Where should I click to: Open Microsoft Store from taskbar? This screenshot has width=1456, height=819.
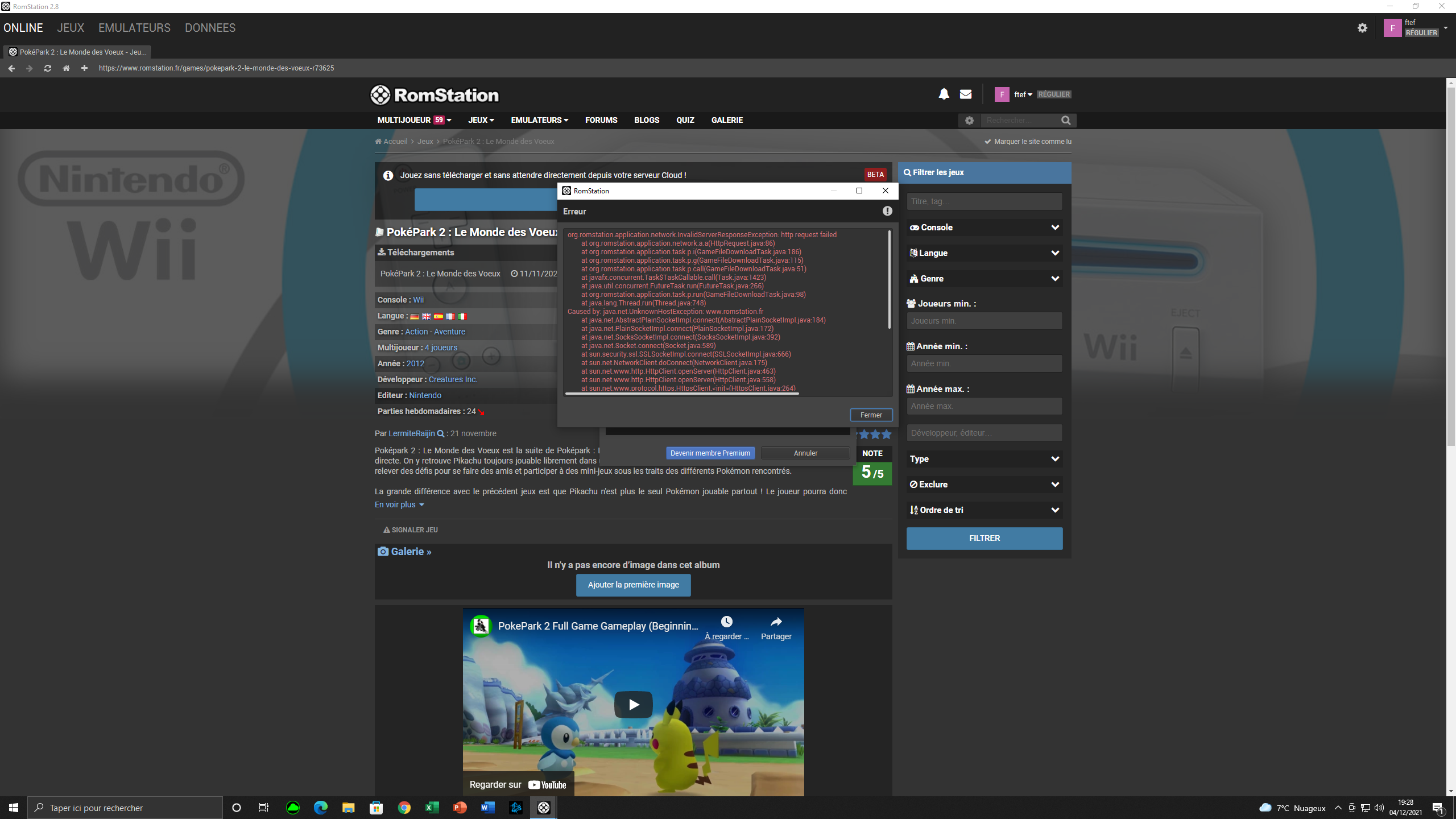pyautogui.click(x=376, y=808)
